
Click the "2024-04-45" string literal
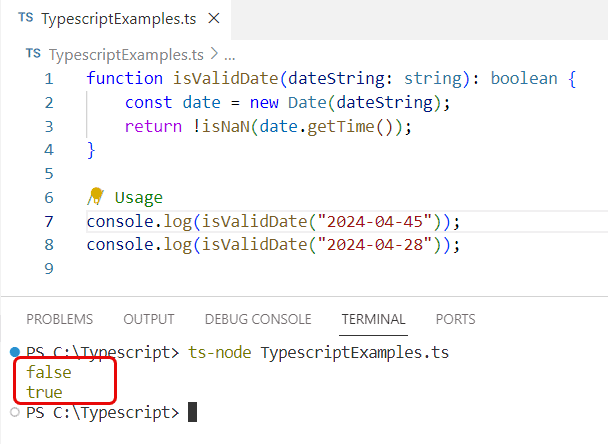tap(374, 222)
